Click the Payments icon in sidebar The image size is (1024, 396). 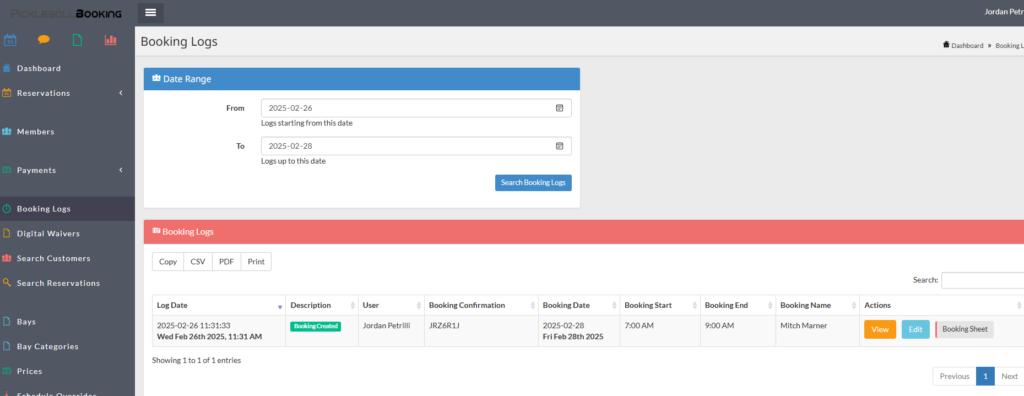coord(7,170)
